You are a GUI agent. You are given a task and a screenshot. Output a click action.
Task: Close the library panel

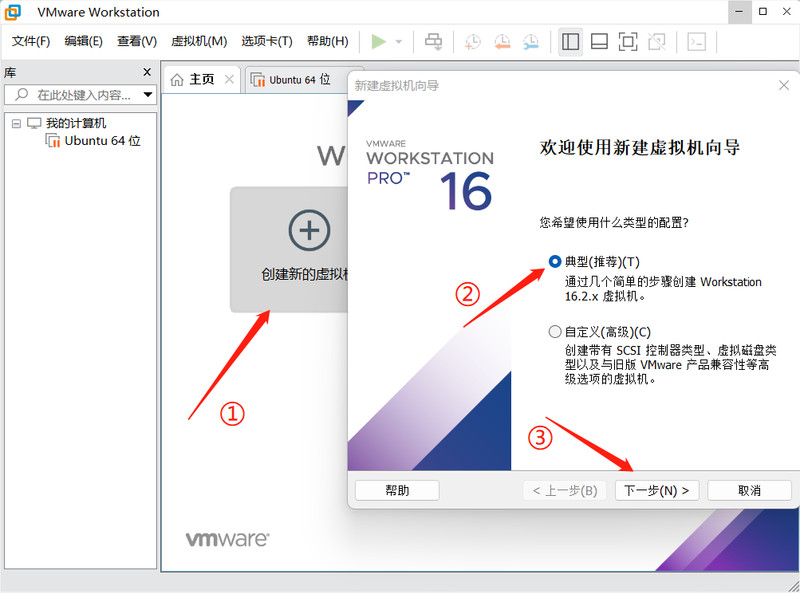[147, 72]
